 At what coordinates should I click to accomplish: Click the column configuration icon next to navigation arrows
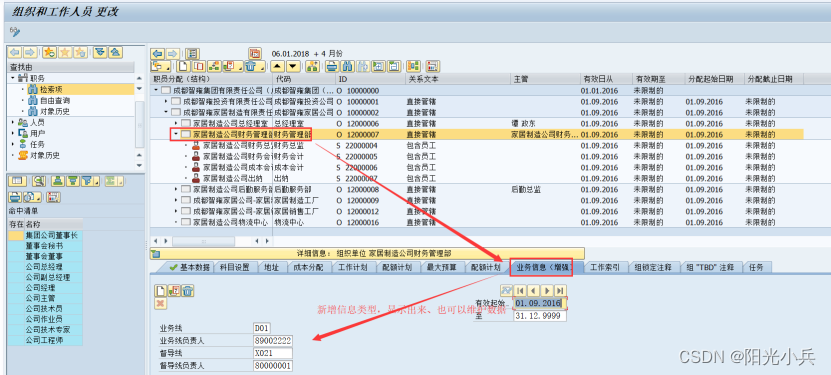pyautogui.click(x=192, y=53)
